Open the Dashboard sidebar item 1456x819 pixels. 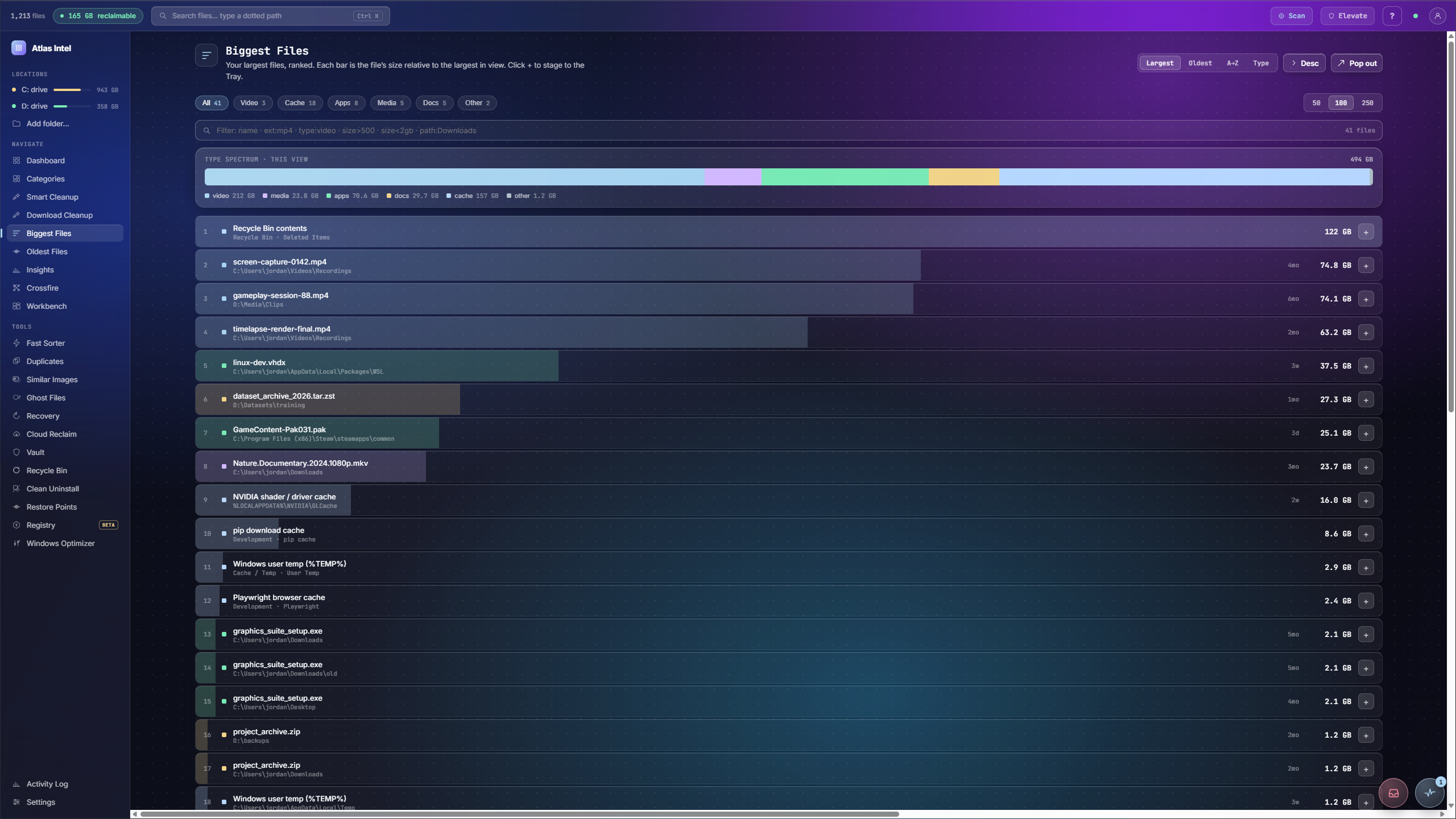pos(65,160)
